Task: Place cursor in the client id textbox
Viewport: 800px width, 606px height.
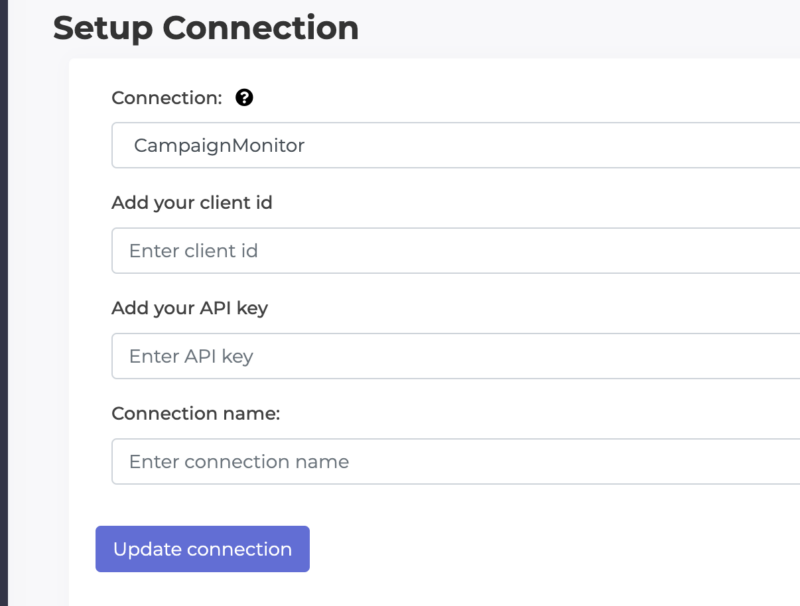Action: (x=456, y=250)
